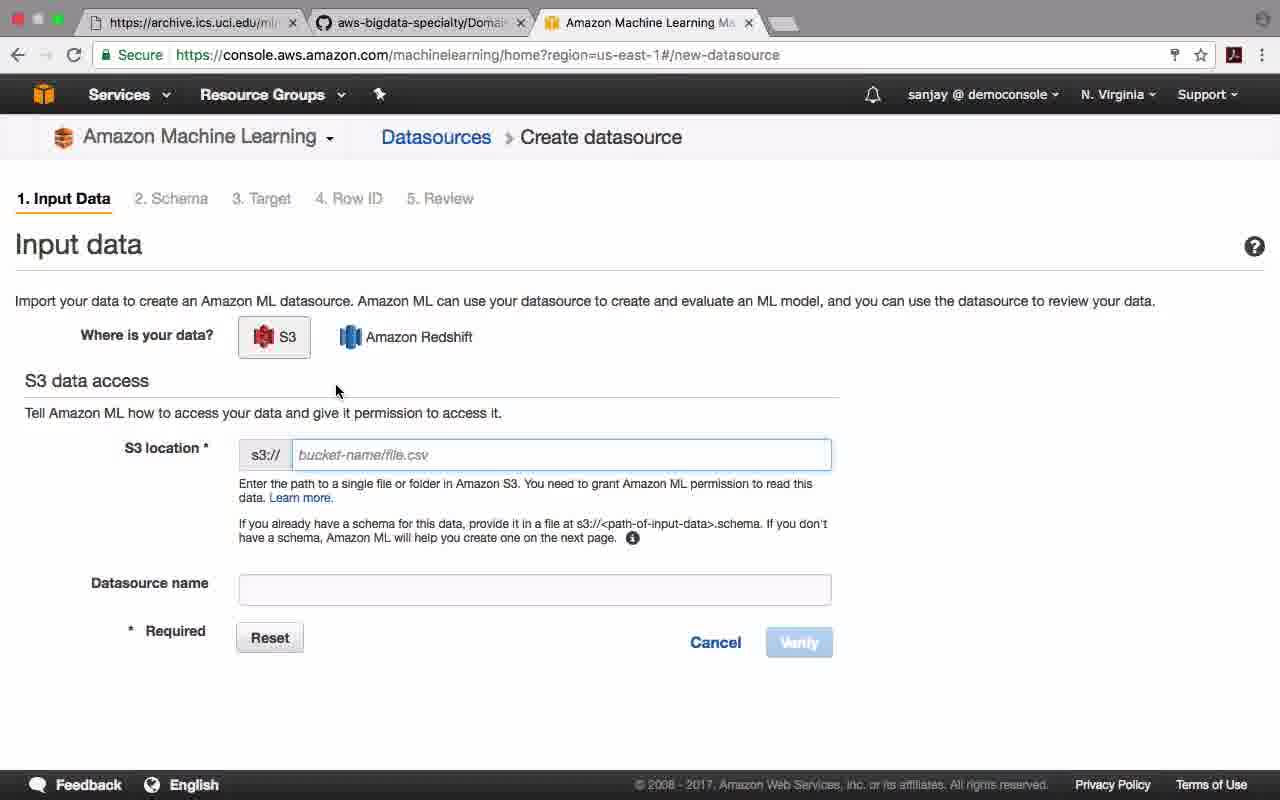Image resolution: width=1280 pixels, height=800 pixels.
Task: Go to the 1. Input Data step
Action: click(x=64, y=199)
